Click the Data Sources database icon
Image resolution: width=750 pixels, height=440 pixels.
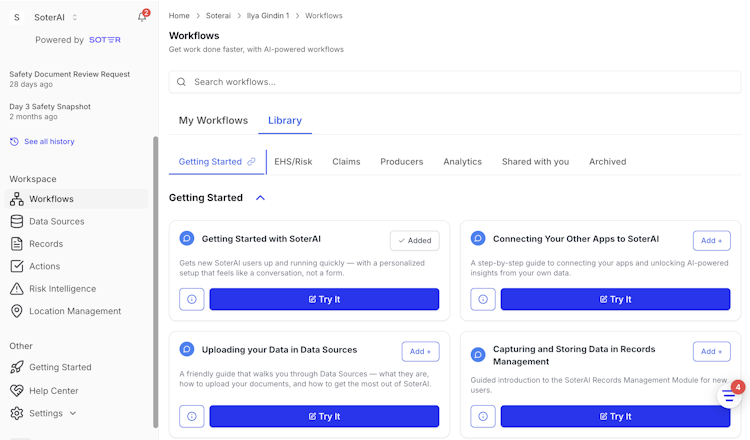(x=17, y=221)
